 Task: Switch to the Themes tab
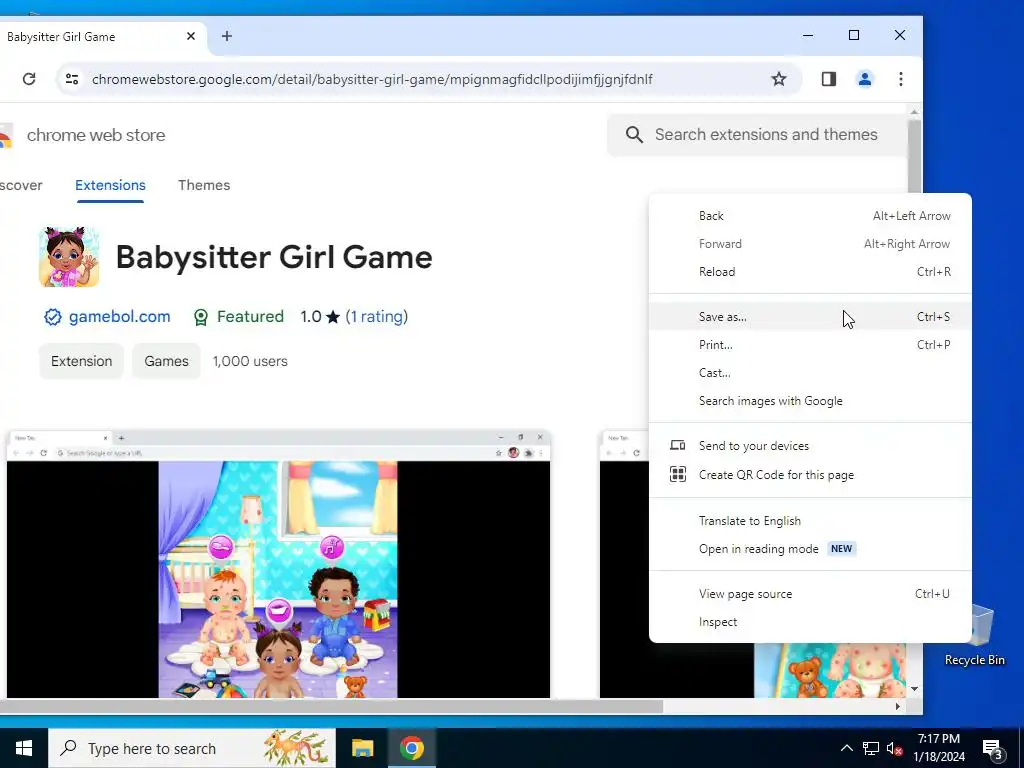tap(204, 185)
